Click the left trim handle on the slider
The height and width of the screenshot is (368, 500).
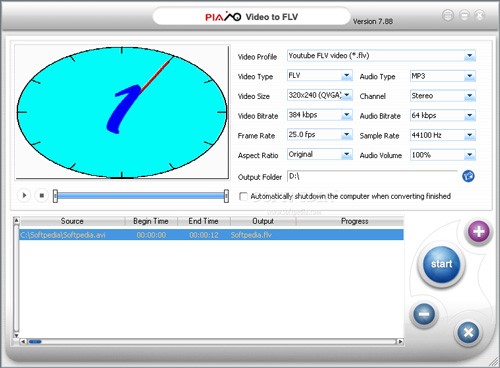click(x=55, y=196)
